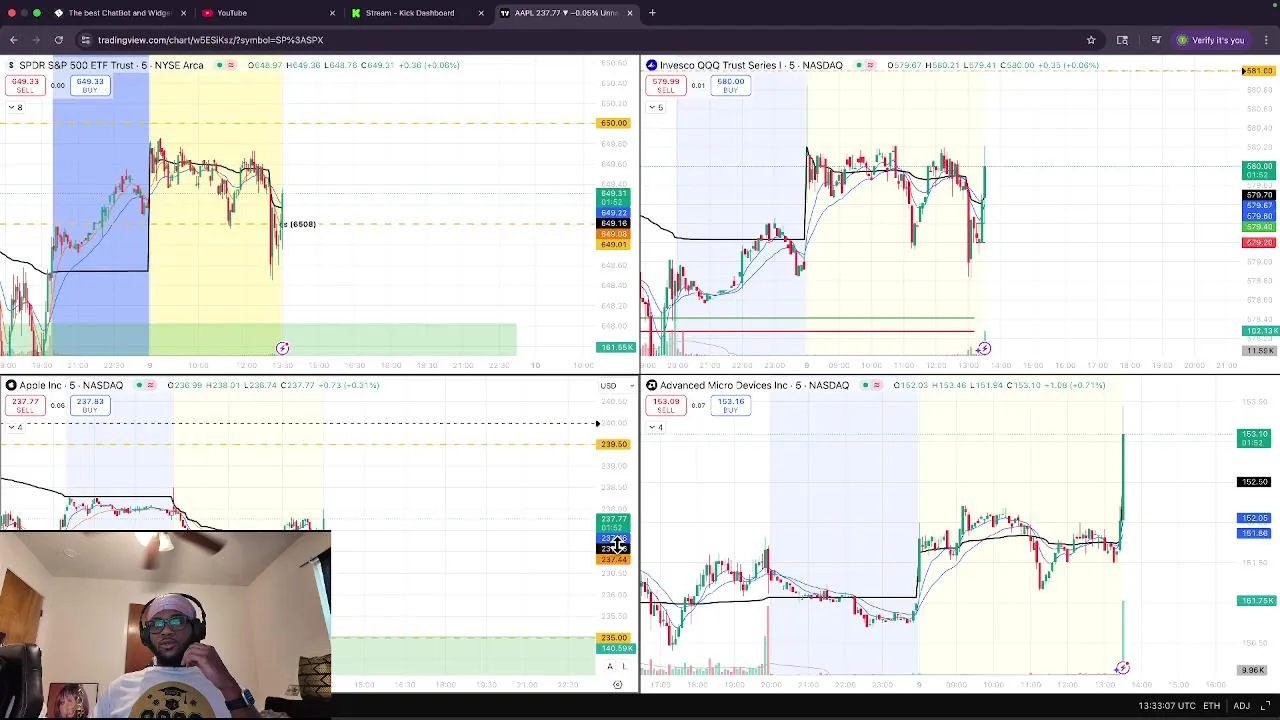This screenshot has height=720, width=1280.
Task: Click 650.00 price label on SPY axis
Action: tap(614, 123)
